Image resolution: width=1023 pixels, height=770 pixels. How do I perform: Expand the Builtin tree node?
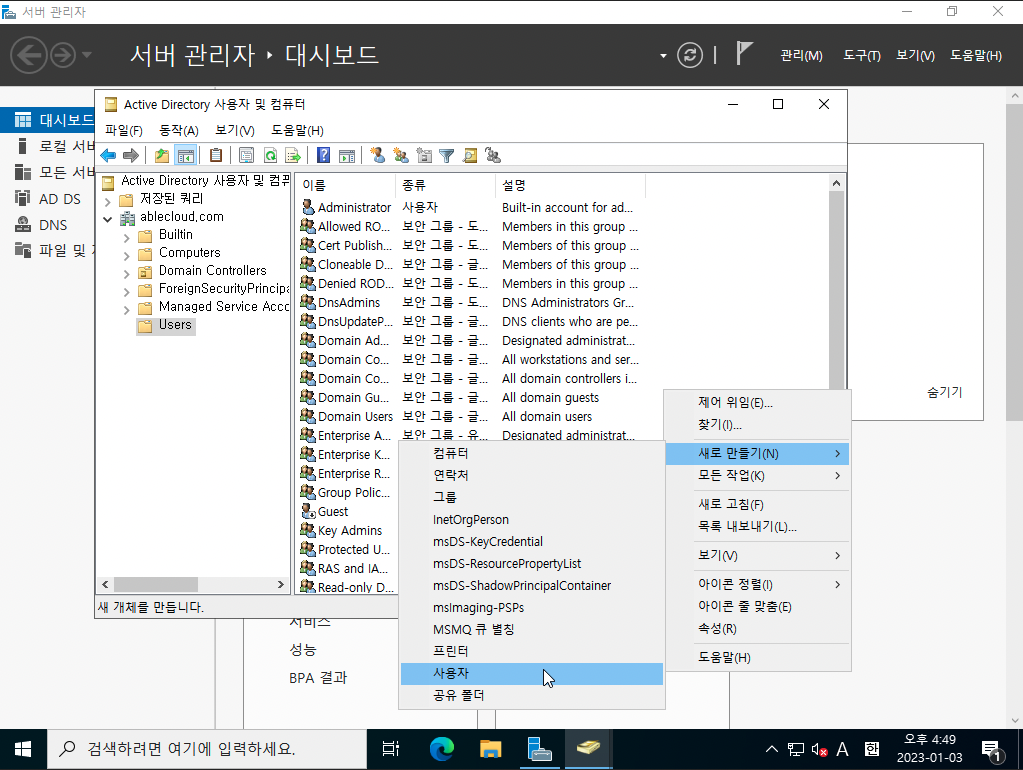(127, 238)
